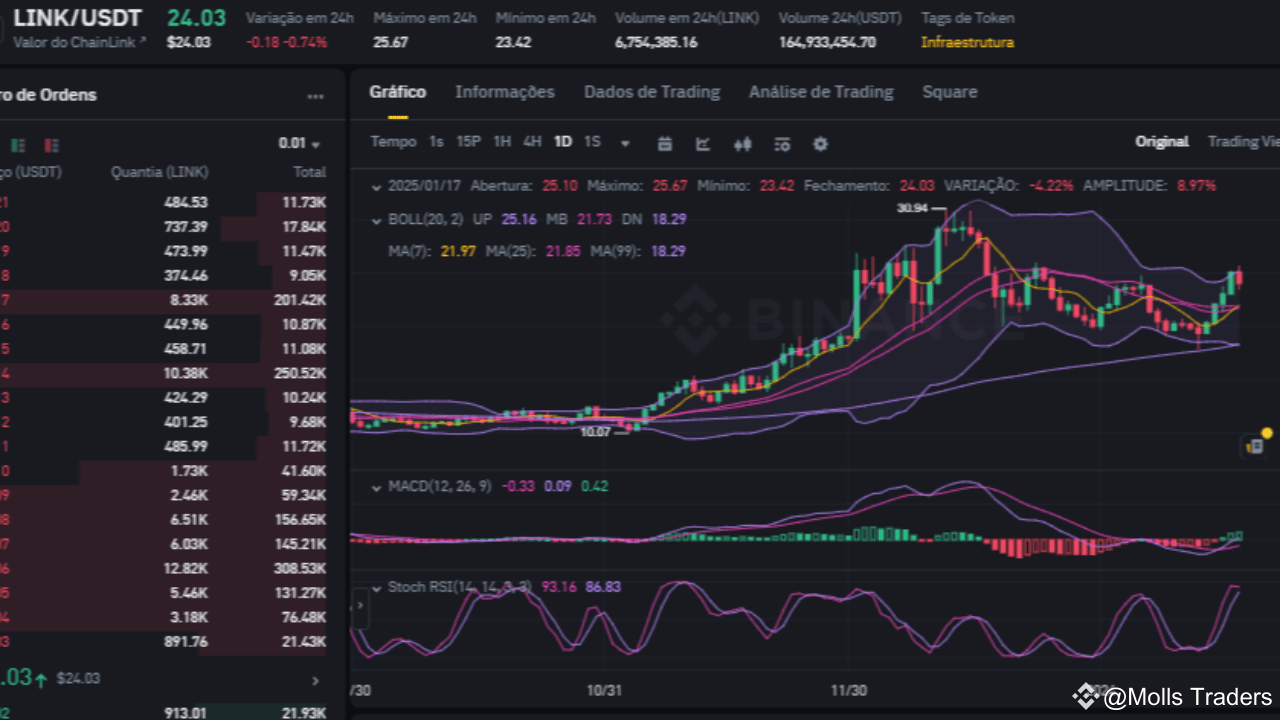1280x720 pixels.
Task: Select the sell-only order book view icon
Action: 51,145
